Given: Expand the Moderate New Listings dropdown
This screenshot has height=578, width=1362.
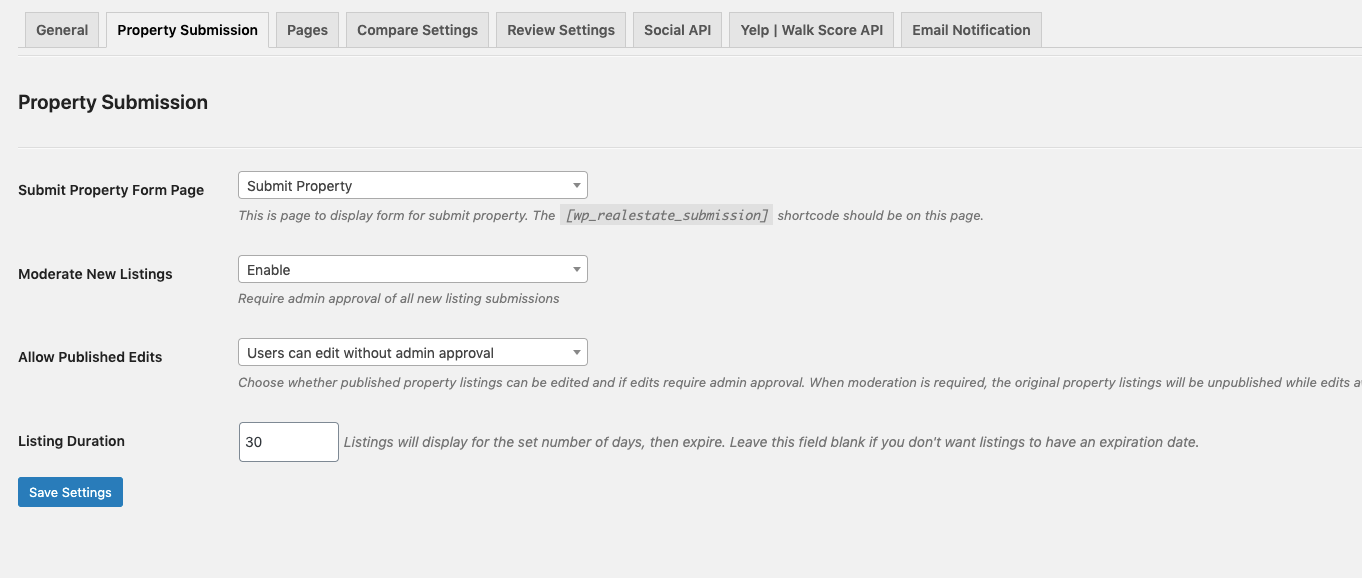Looking at the screenshot, I should (x=412, y=269).
